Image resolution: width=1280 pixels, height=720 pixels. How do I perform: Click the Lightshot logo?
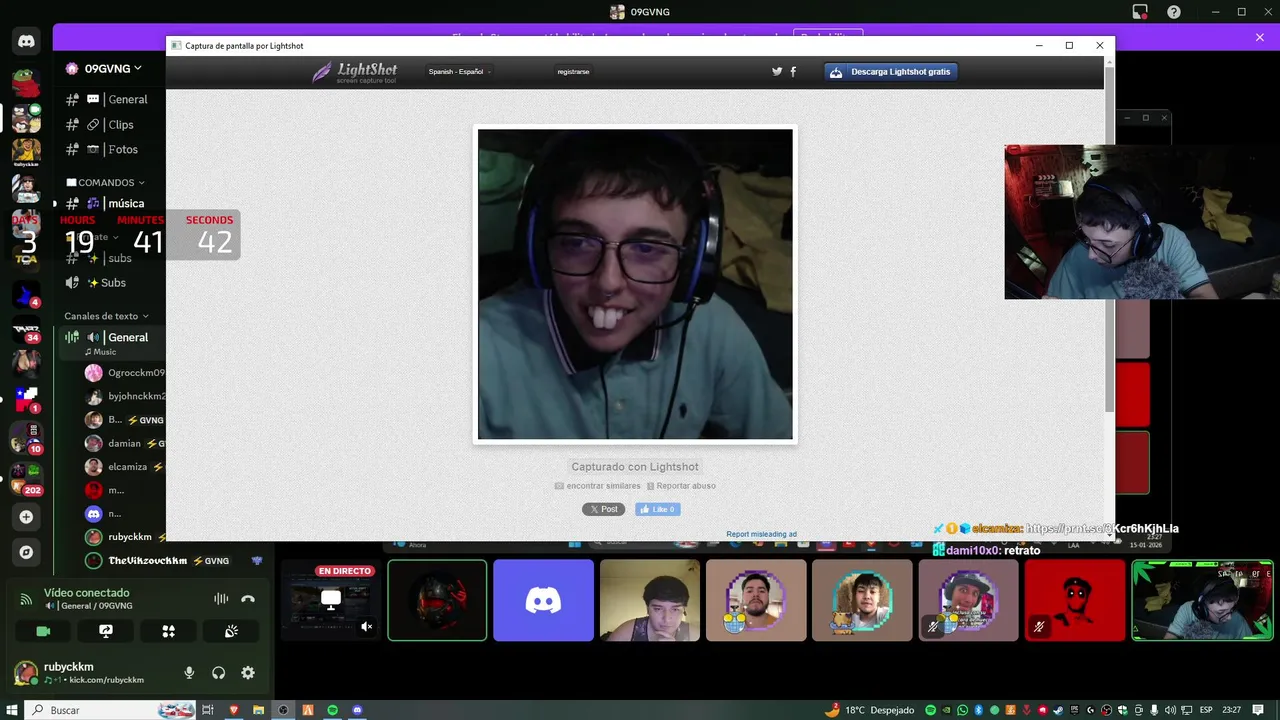[354, 72]
